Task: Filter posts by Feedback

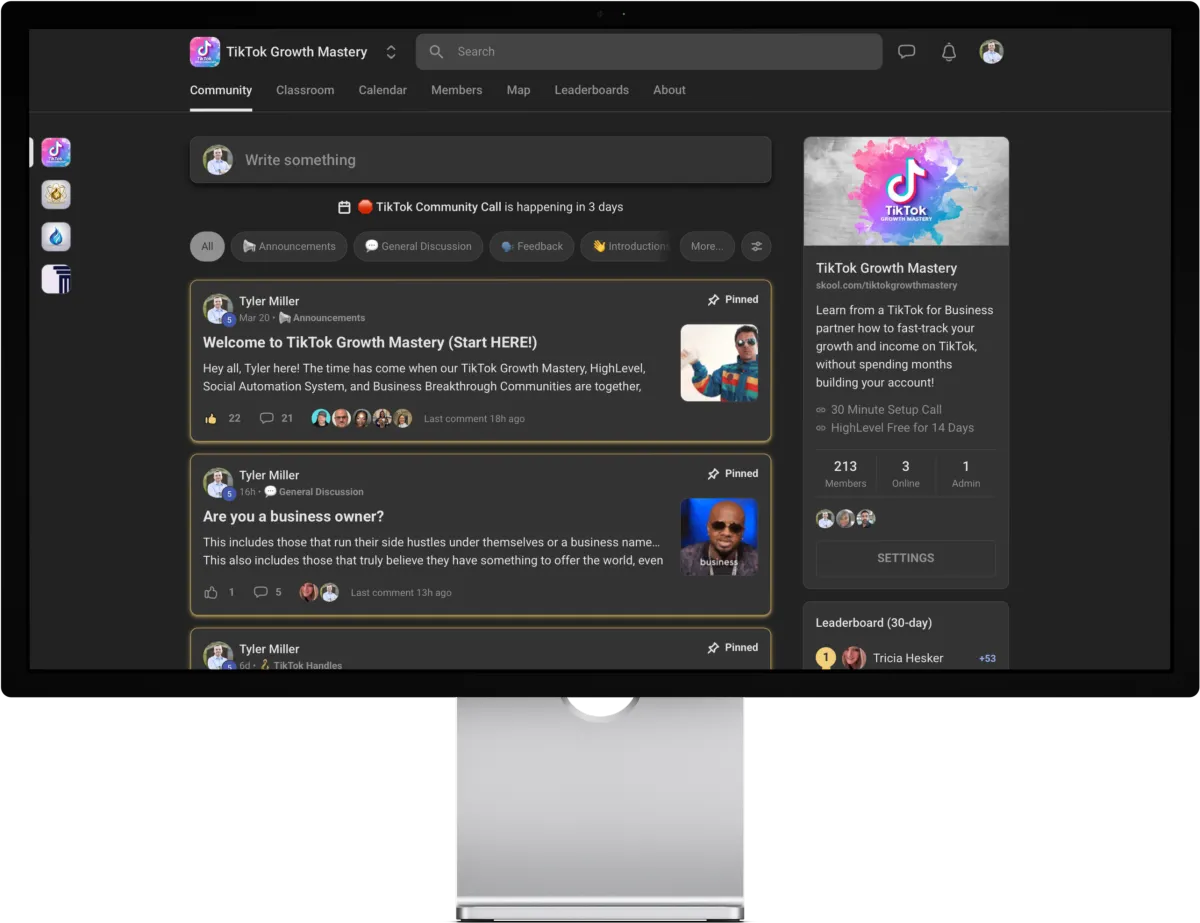Action: [x=531, y=246]
